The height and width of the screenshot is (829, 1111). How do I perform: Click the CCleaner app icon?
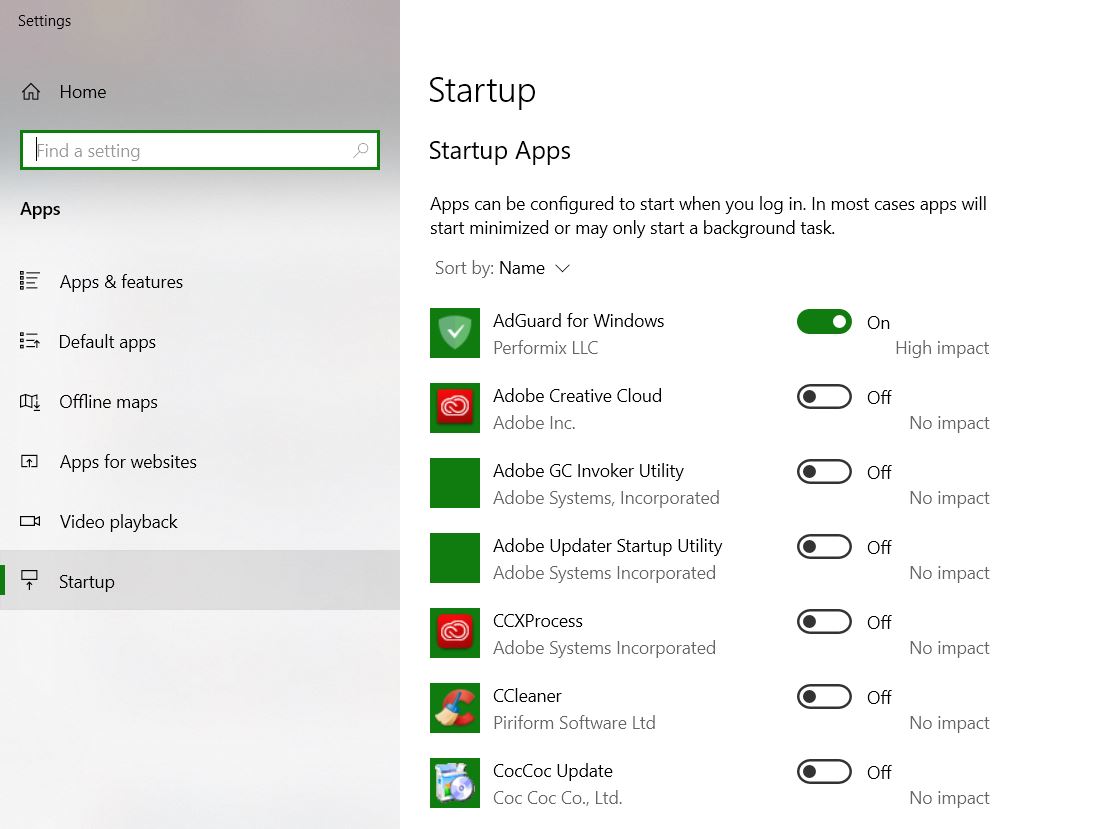click(455, 708)
